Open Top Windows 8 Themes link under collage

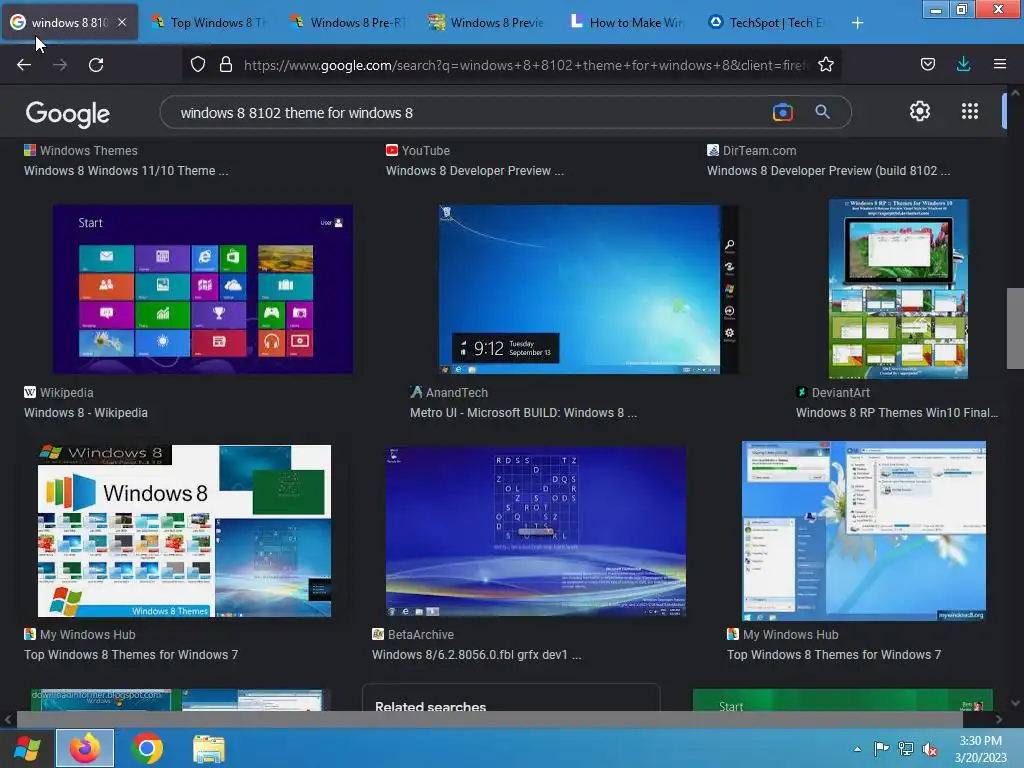[131, 654]
